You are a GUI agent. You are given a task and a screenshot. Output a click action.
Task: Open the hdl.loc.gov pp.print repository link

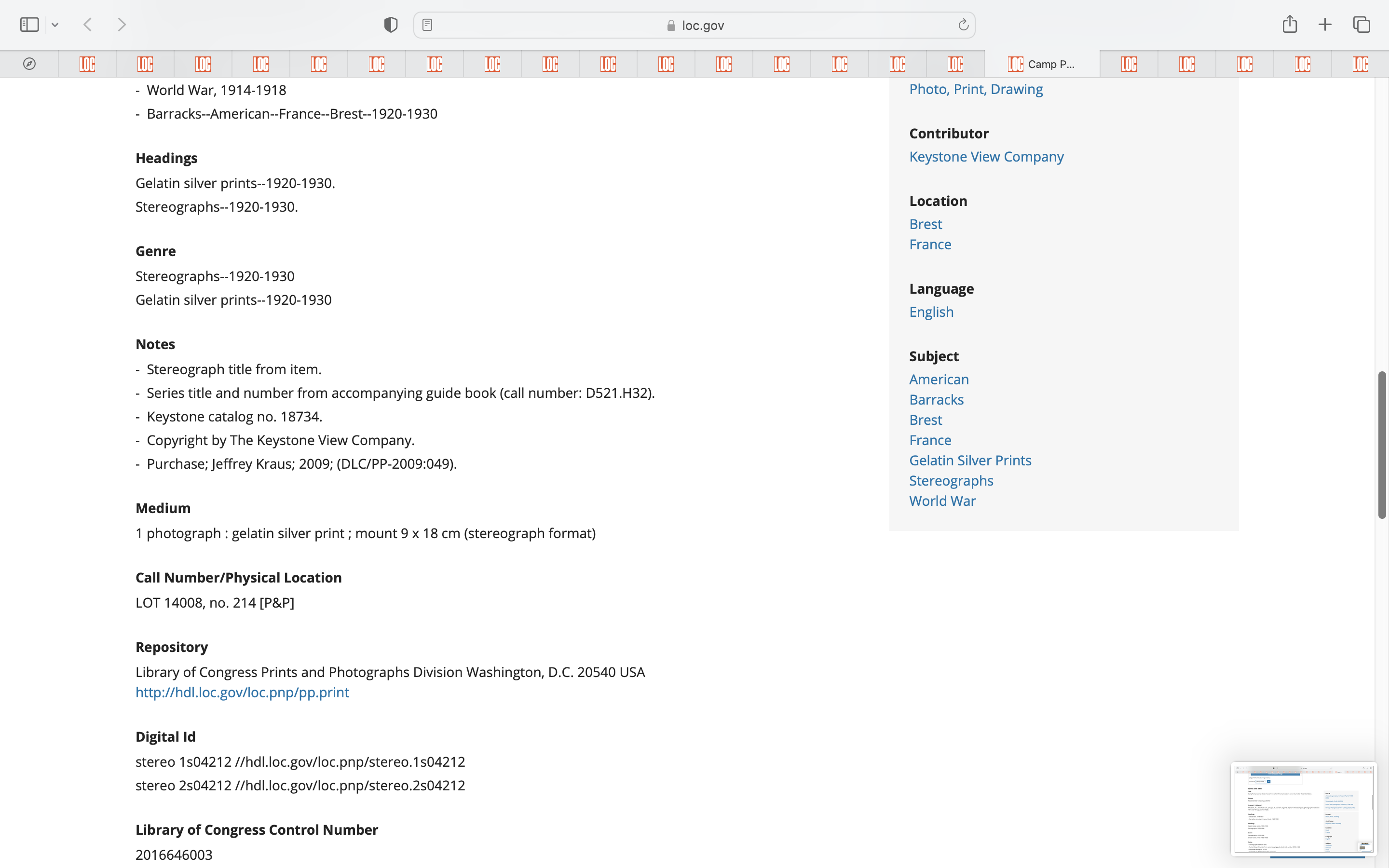tap(242, 692)
